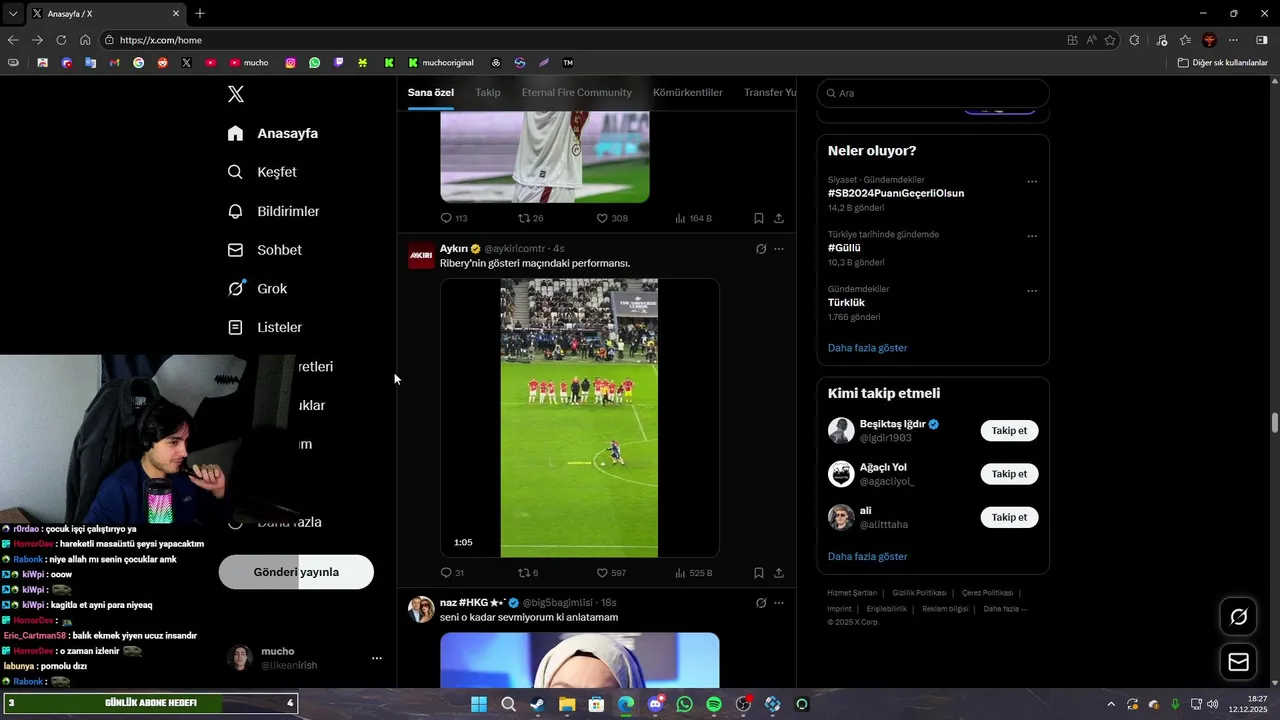
Task: Switch to Eternal Fire Community tab
Action: pos(577,92)
